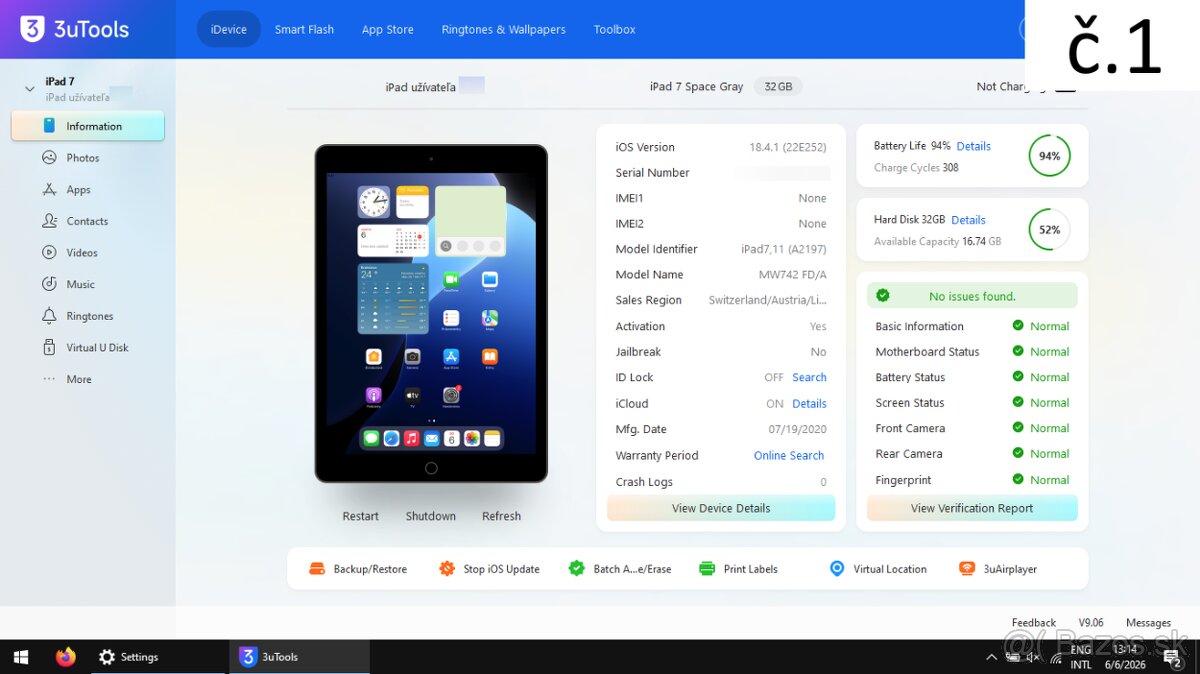Screen dimensions: 1200x674
Task: Click the 32GB storage badge
Action: point(778,86)
